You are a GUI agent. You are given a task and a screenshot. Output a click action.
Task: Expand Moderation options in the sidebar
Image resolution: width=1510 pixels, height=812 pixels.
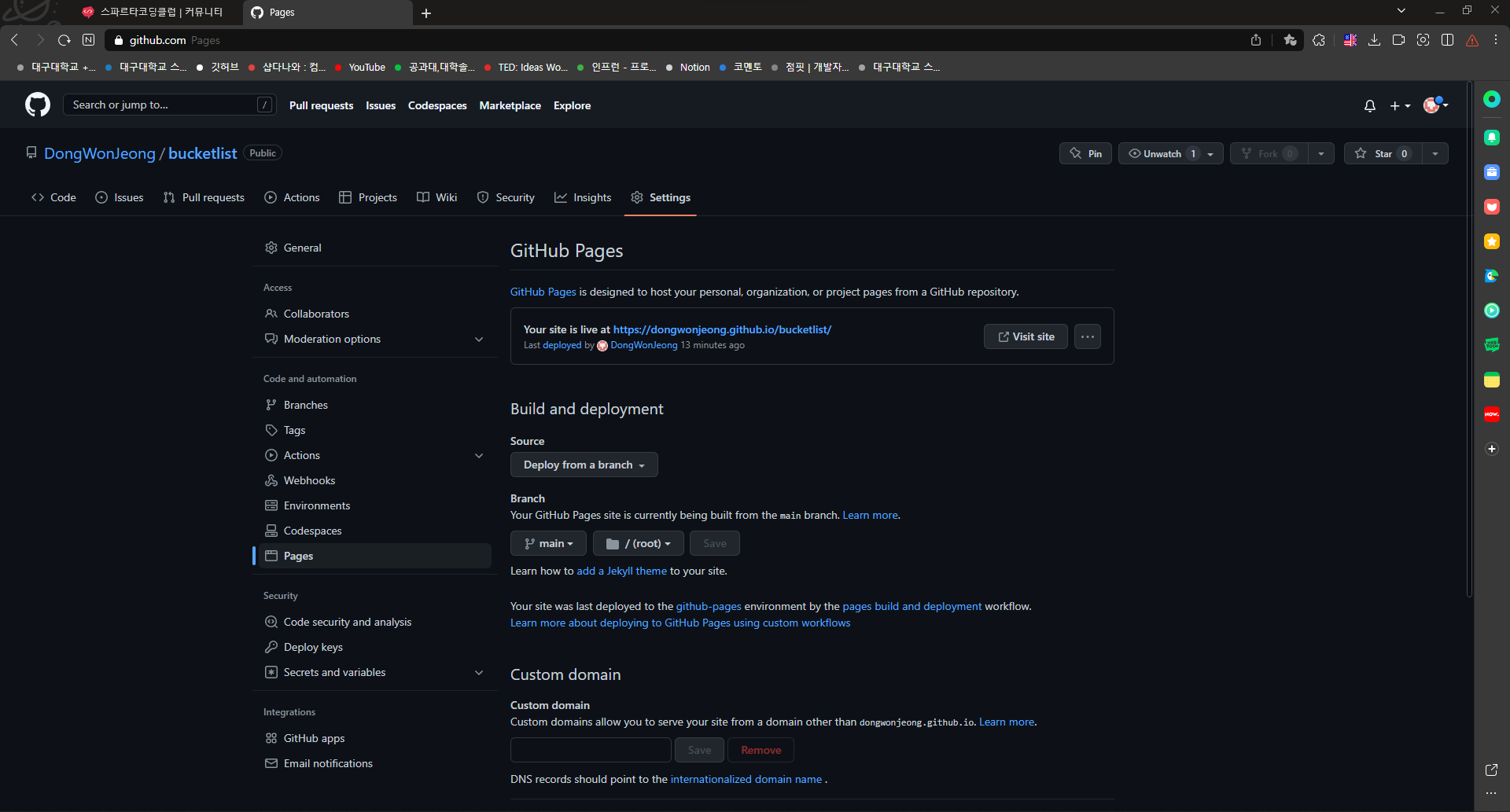tap(479, 339)
